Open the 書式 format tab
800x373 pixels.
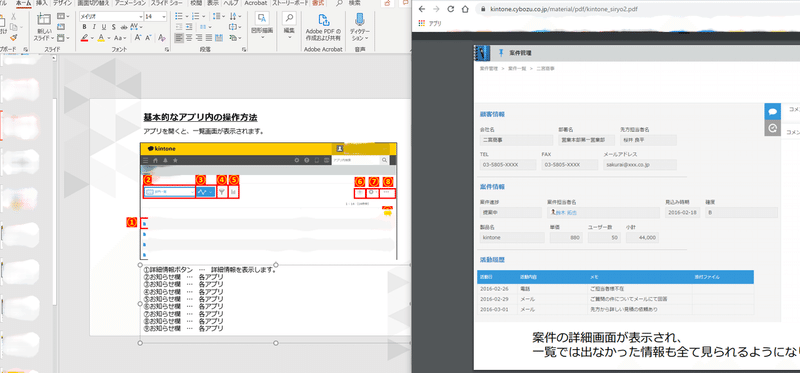tap(318, 3)
